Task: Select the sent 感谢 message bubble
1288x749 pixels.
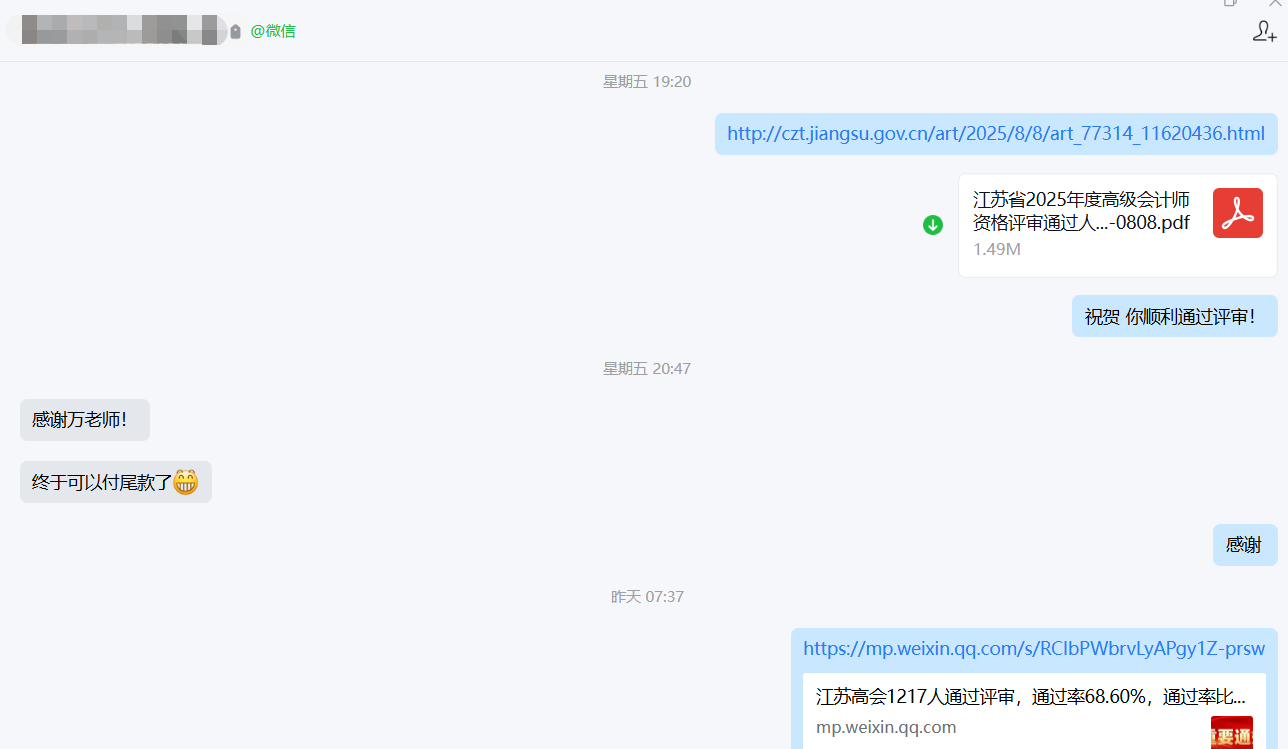Action: pos(1244,545)
